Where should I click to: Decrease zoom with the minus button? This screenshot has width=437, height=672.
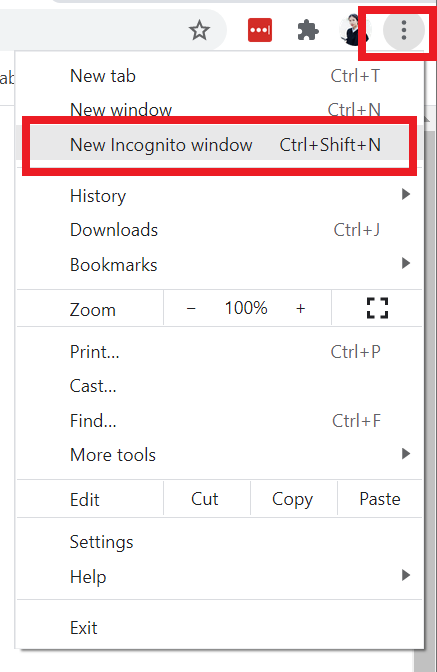click(x=191, y=308)
